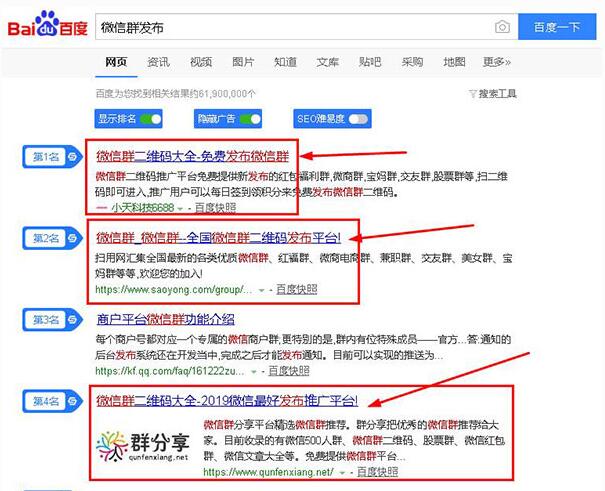Switch to the 资讯 tab
The height and width of the screenshot is (491, 605).
pos(158,62)
